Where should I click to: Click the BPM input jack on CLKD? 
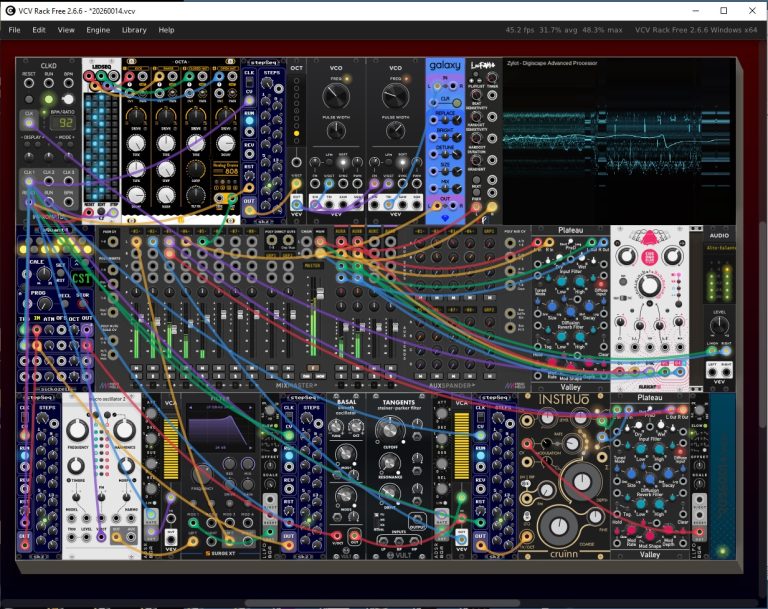click(68, 83)
